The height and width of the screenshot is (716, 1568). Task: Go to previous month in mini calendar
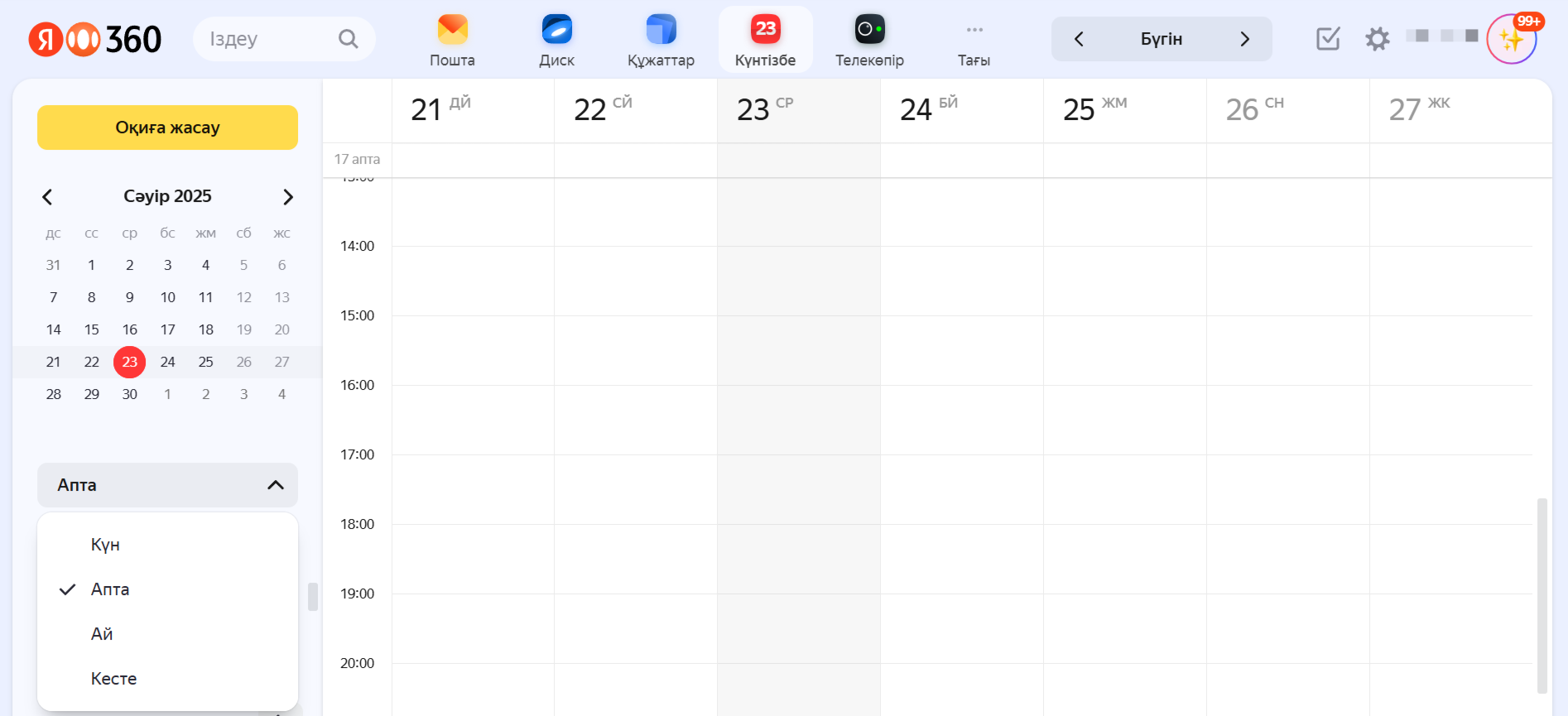pos(47,197)
